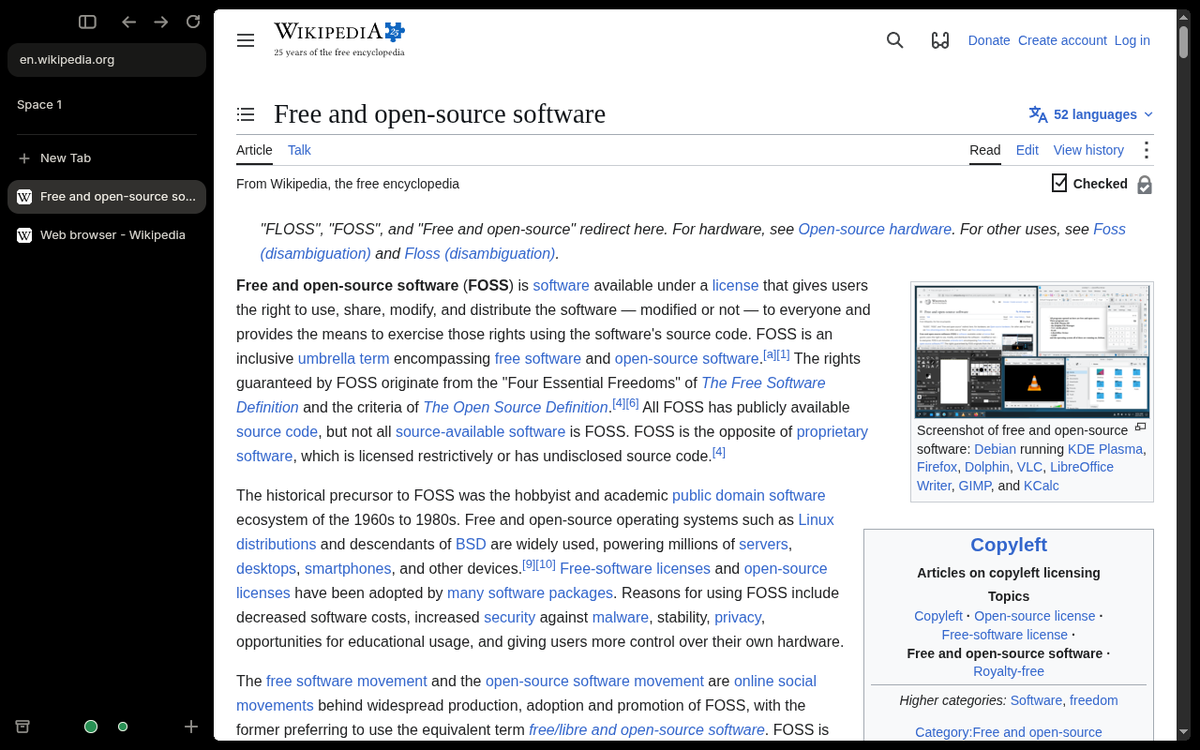Click the Space 1 label
The height and width of the screenshot is (750, 1200).
39,105
